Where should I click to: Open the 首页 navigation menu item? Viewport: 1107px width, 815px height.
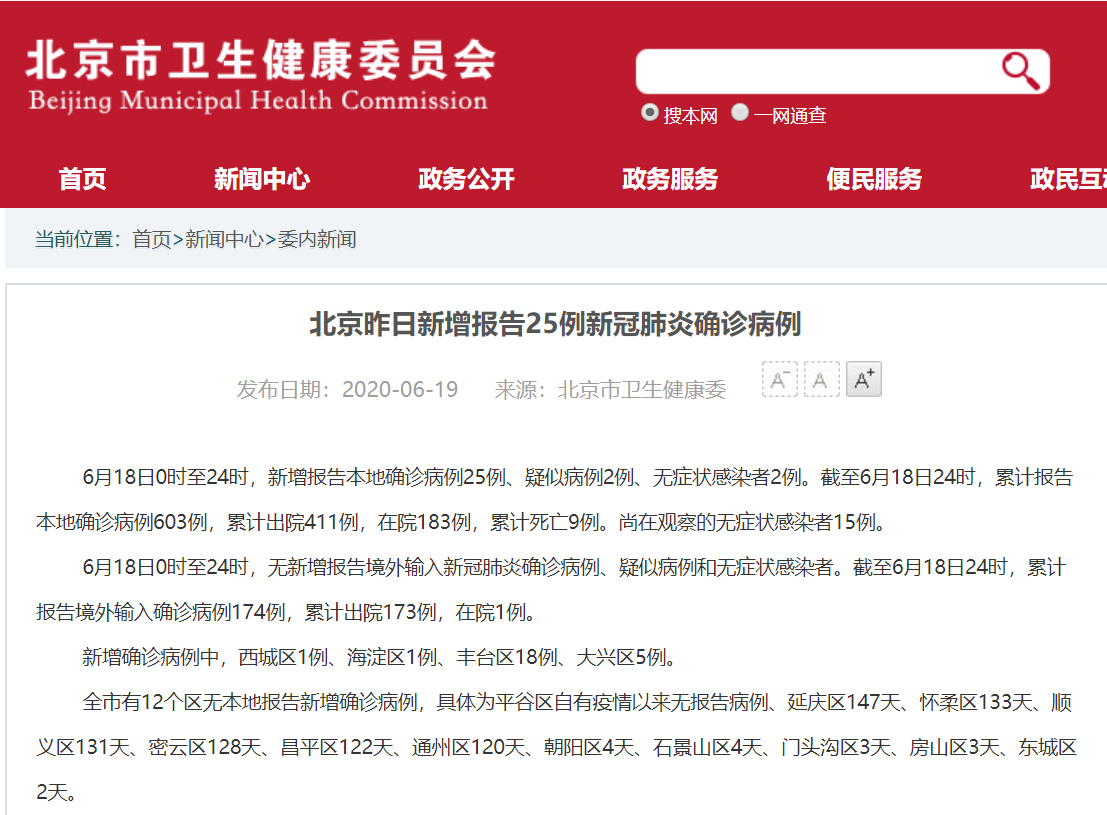82,179
